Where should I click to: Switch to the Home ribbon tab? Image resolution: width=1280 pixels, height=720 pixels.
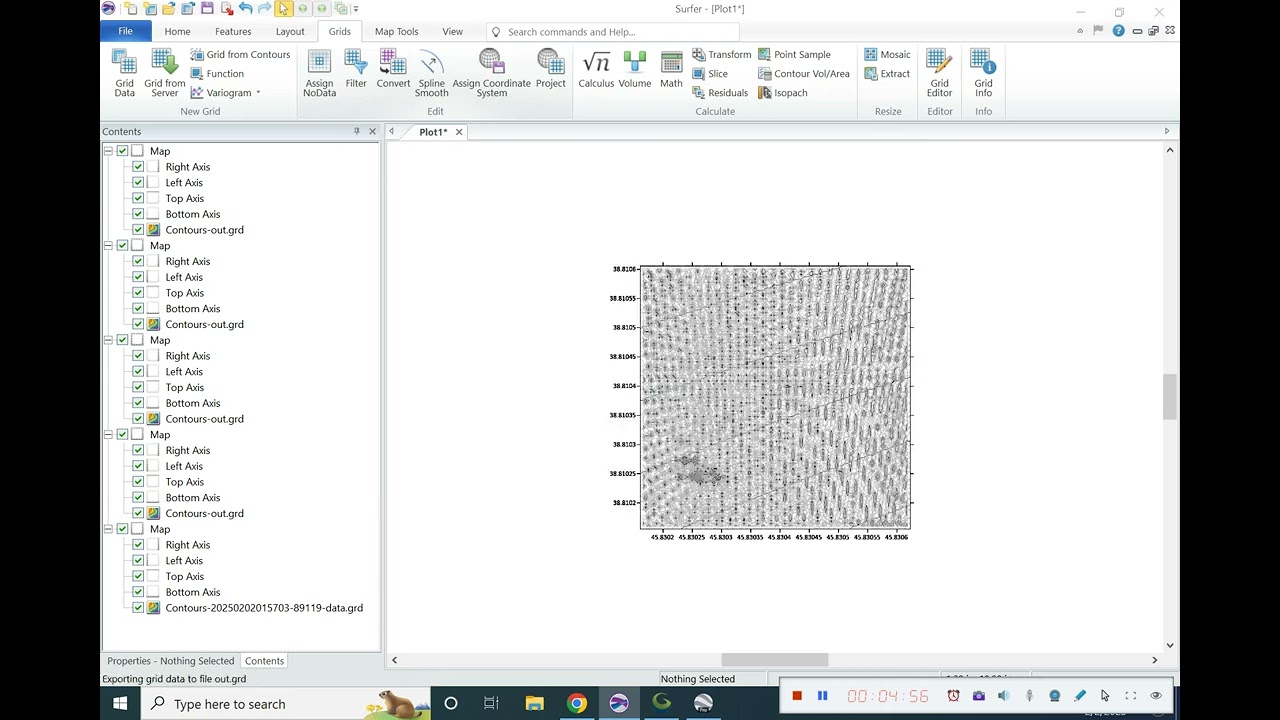pos(177,32)
